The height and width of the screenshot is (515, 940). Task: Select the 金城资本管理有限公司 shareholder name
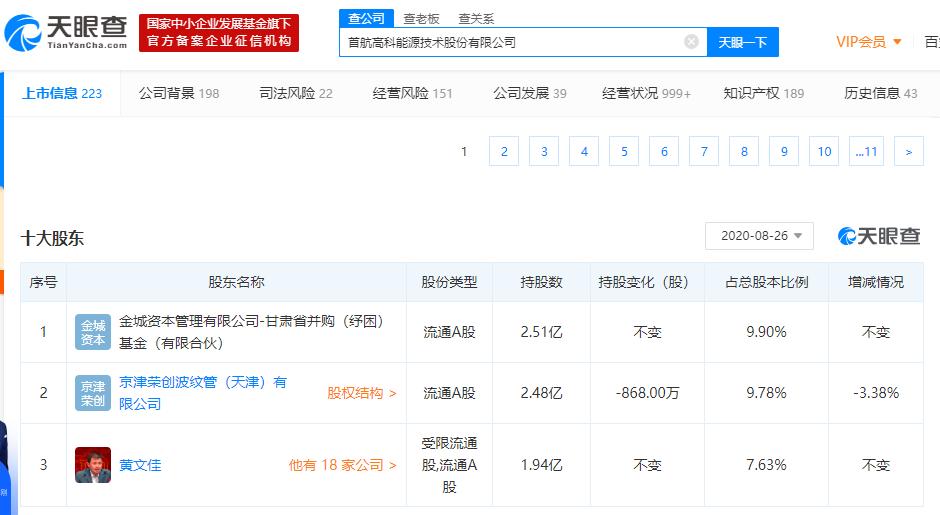pyautogui.click(x=251, y=332)
